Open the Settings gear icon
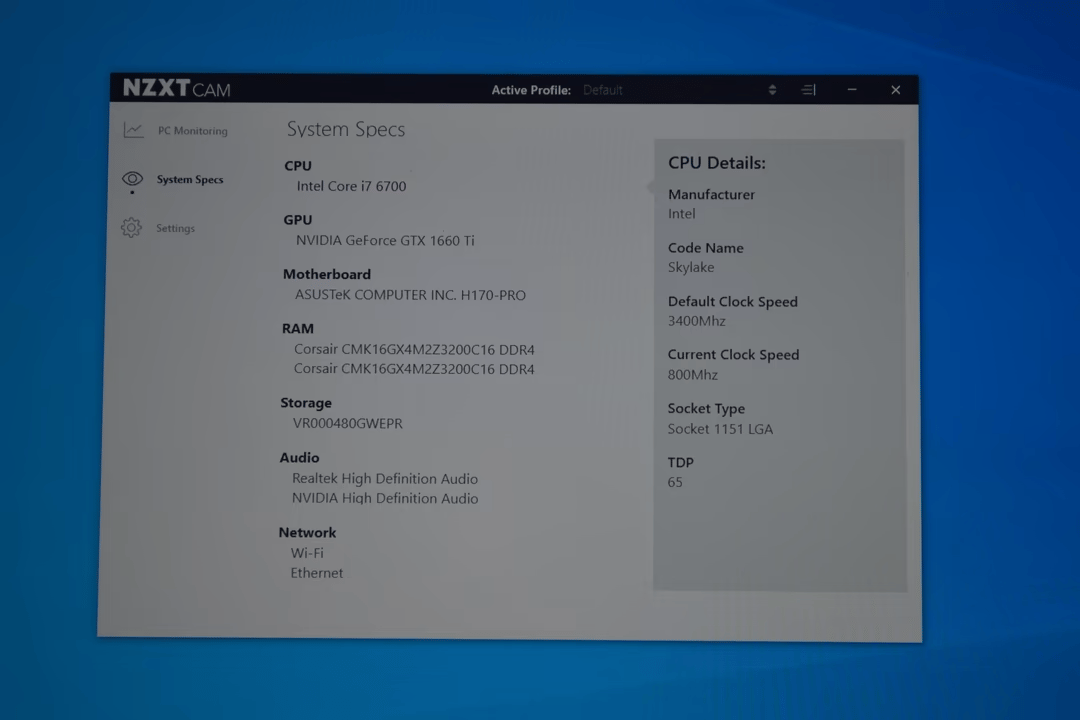1080x720 pixels. (131, 227)
